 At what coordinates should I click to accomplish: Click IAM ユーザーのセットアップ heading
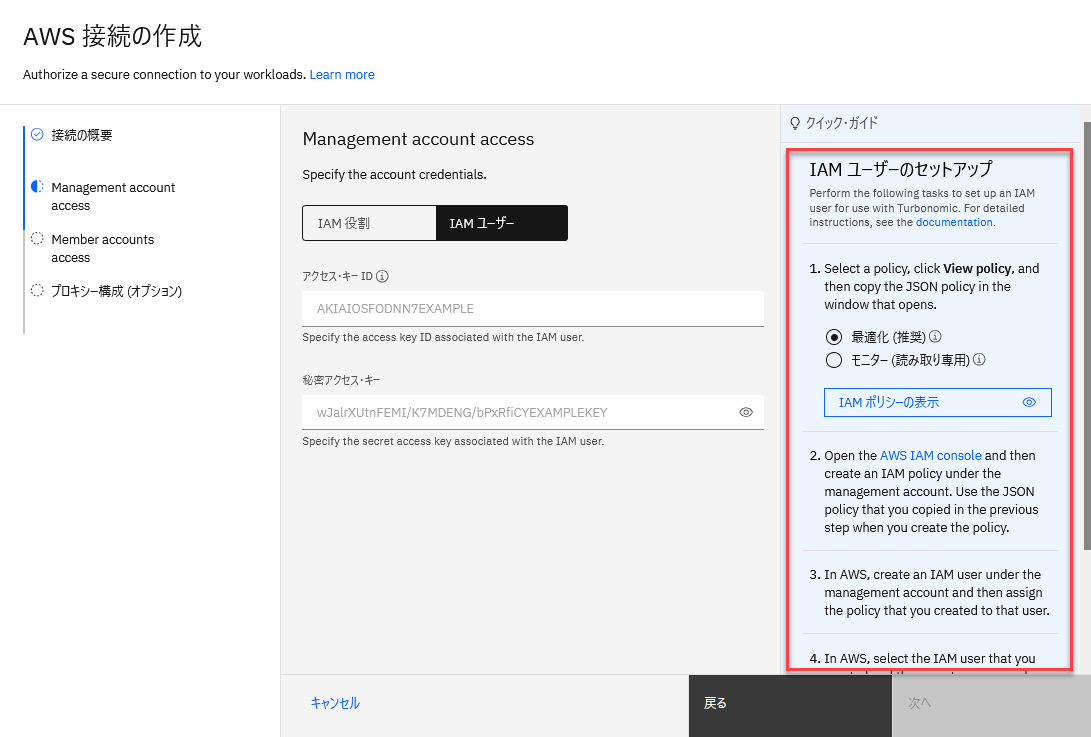click(x=900, y=169)
